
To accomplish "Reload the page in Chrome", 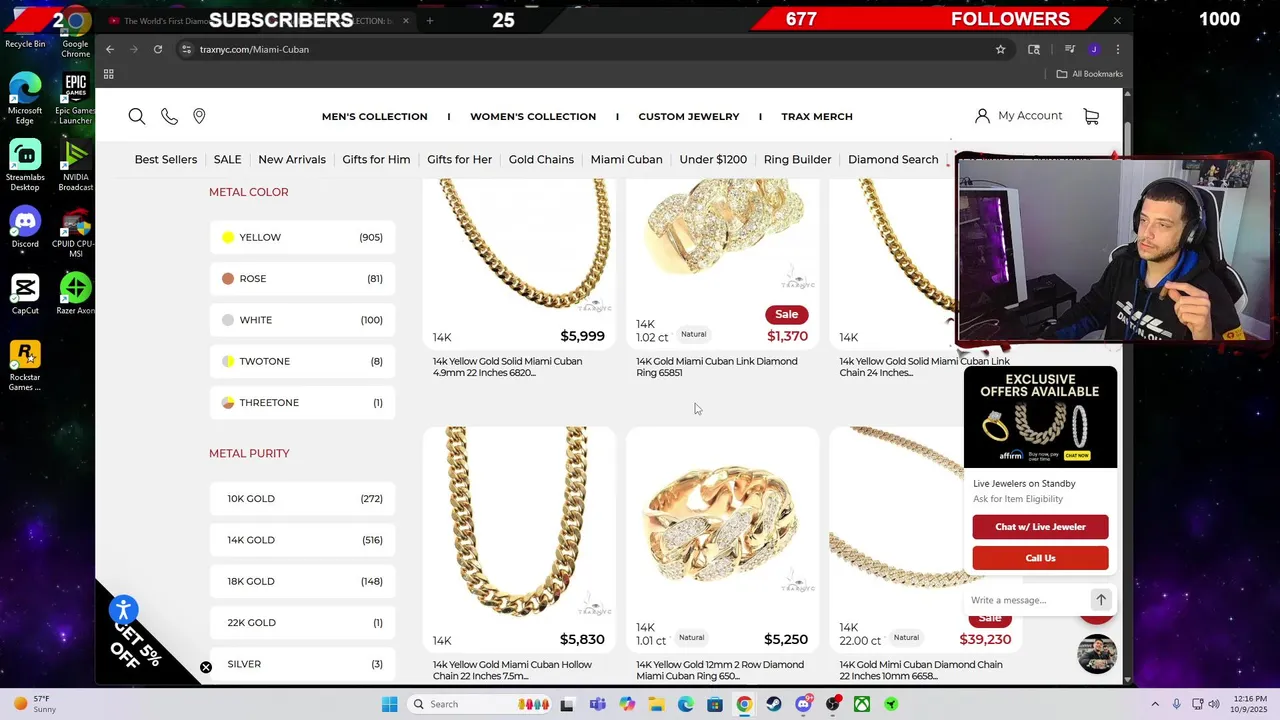I will [x=158, y=49].
